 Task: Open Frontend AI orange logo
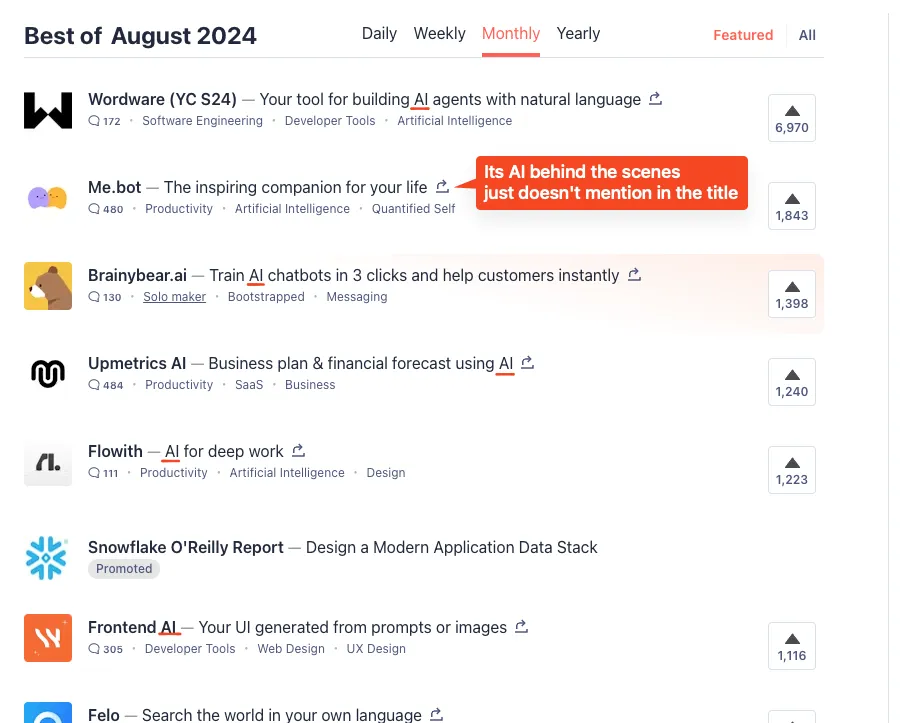point(48,638)
